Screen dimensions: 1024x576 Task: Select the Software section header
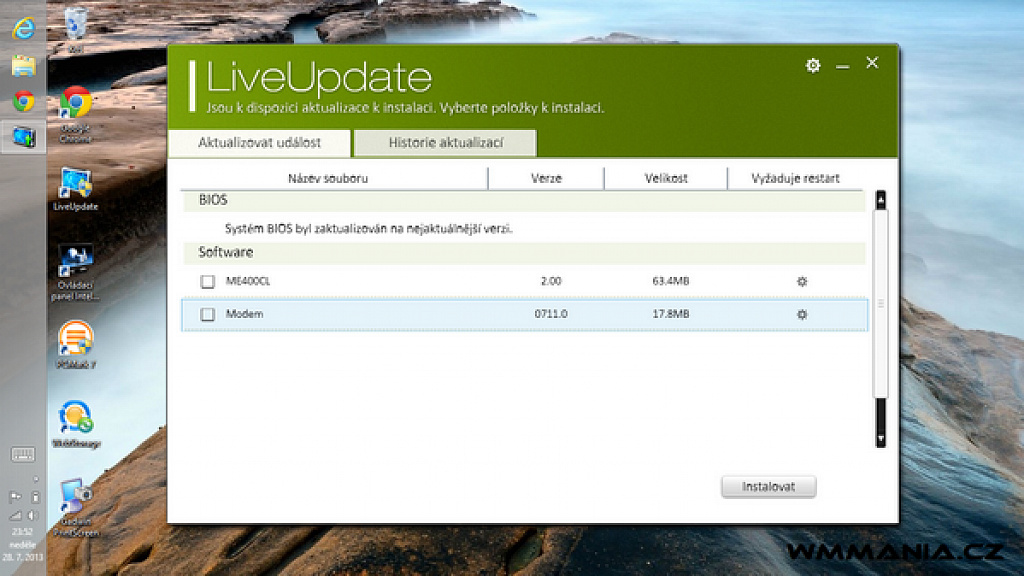coord(524,253)
